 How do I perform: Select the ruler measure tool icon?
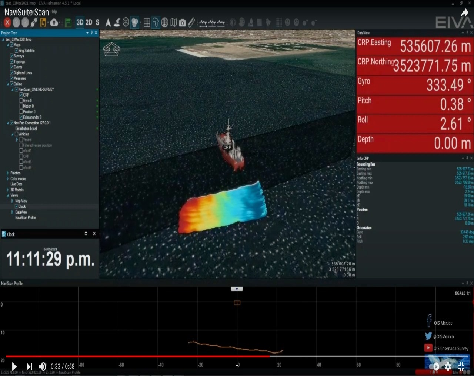coord(191,23)
